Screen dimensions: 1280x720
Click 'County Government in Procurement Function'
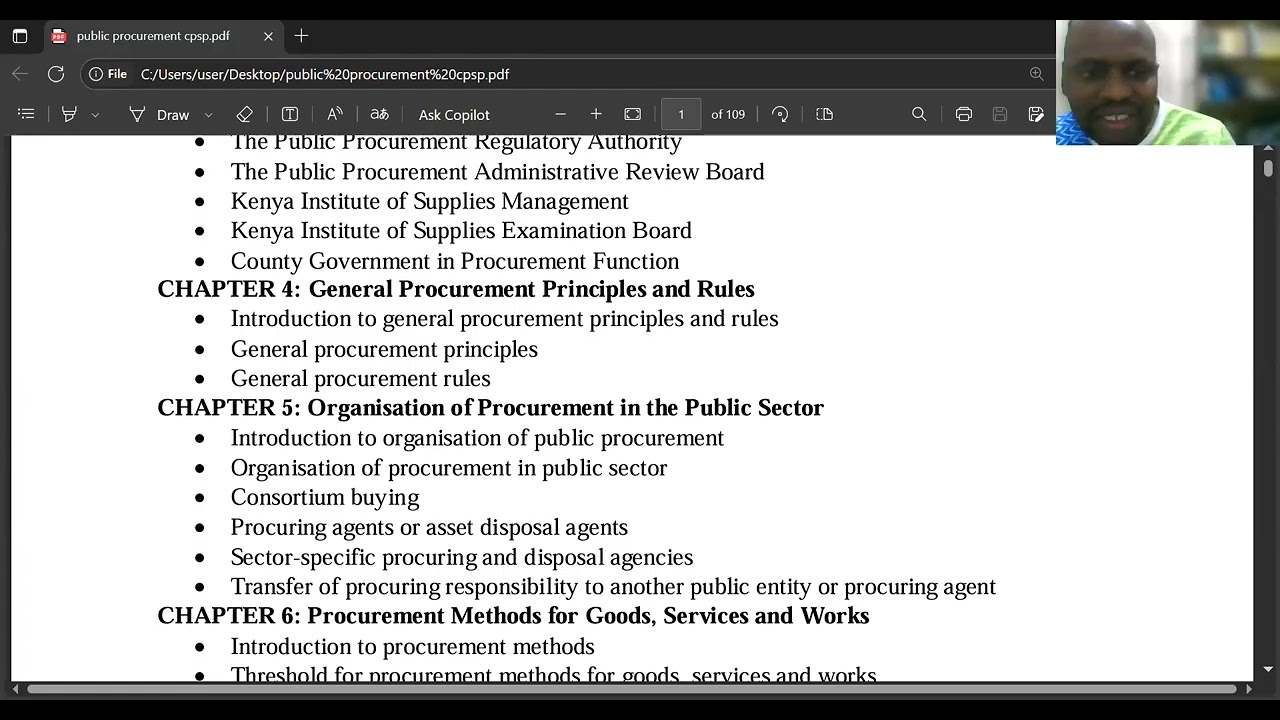click(x=455, y=261)
